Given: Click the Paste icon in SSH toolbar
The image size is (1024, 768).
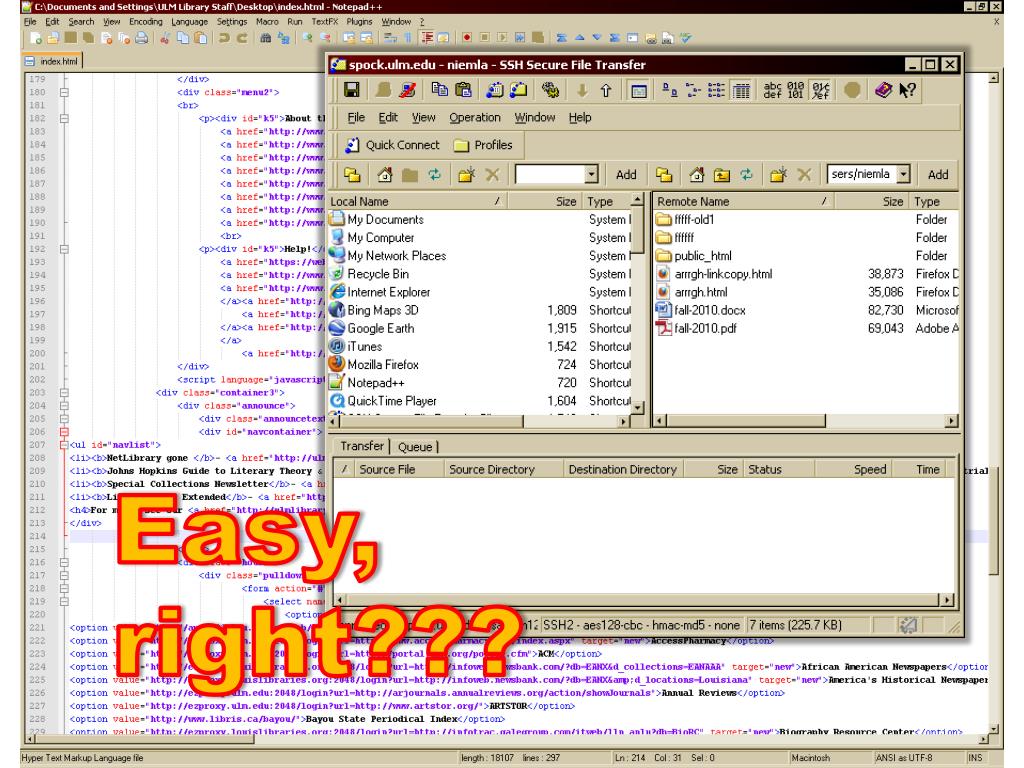Looking at the screenshot, I should tap(463, 89).
